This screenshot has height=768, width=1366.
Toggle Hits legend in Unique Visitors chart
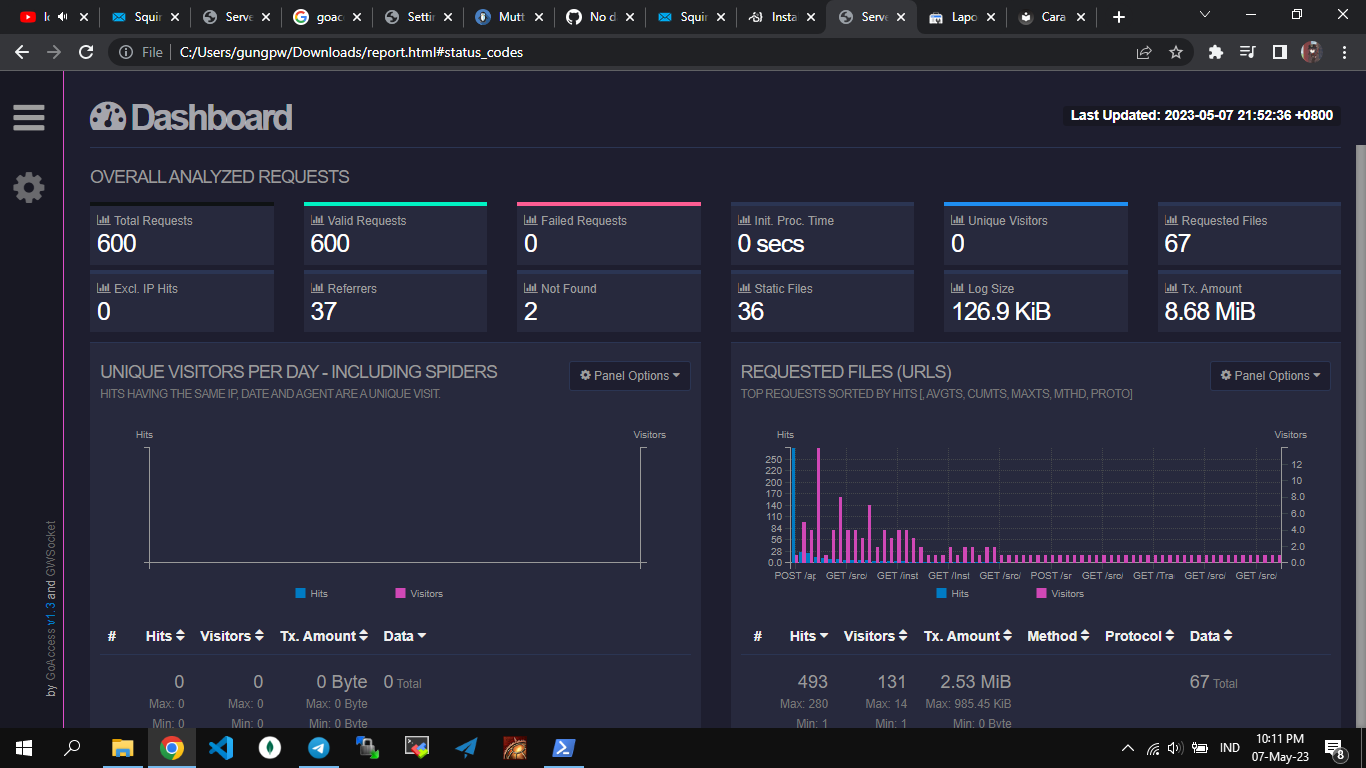(311, 593)
